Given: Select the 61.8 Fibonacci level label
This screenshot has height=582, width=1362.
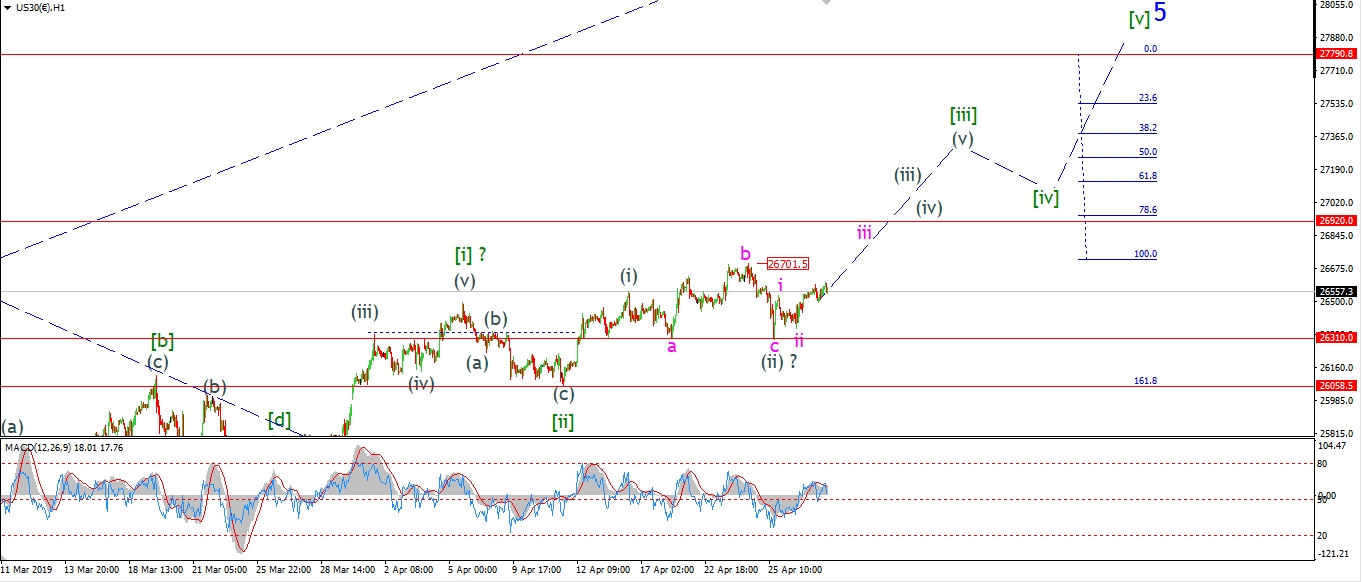Looking at the screenshot, I should (1147, 176).
